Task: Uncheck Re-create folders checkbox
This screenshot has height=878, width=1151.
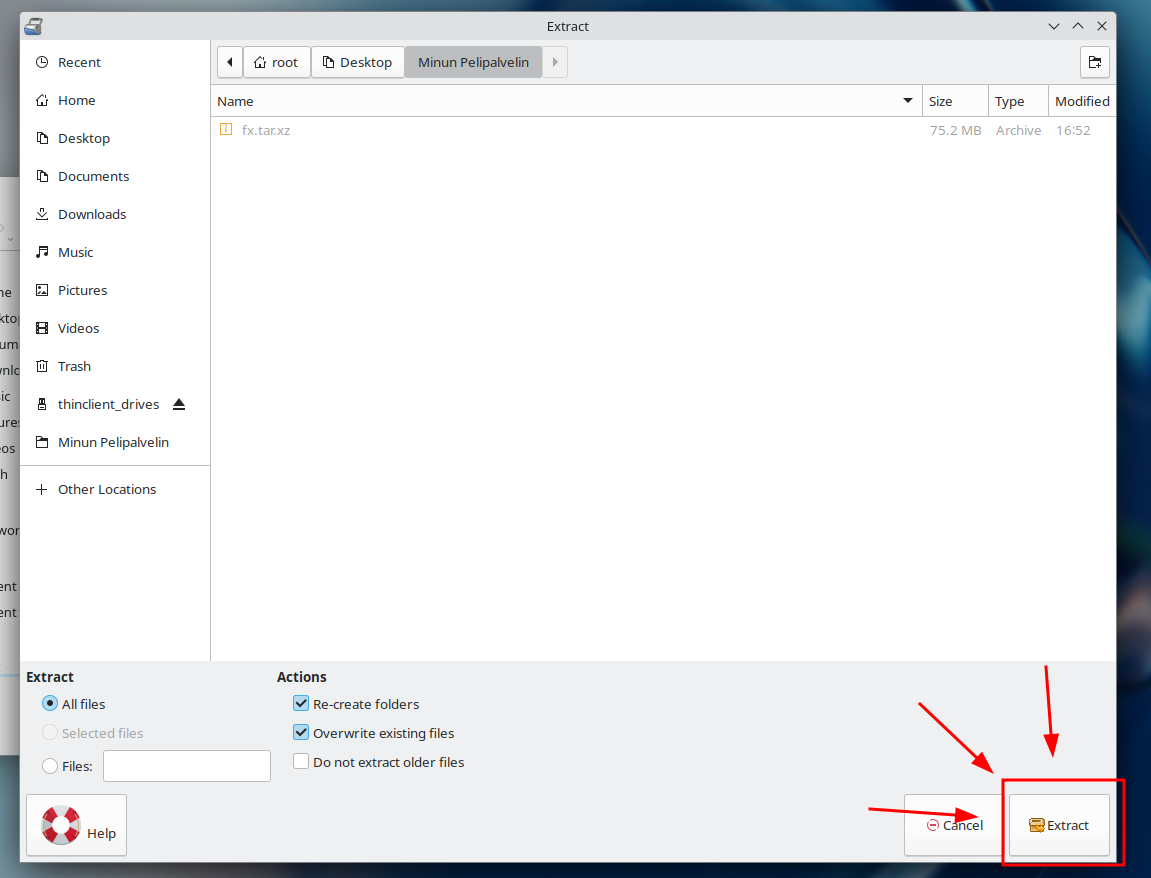Action: tap(301, 704)
